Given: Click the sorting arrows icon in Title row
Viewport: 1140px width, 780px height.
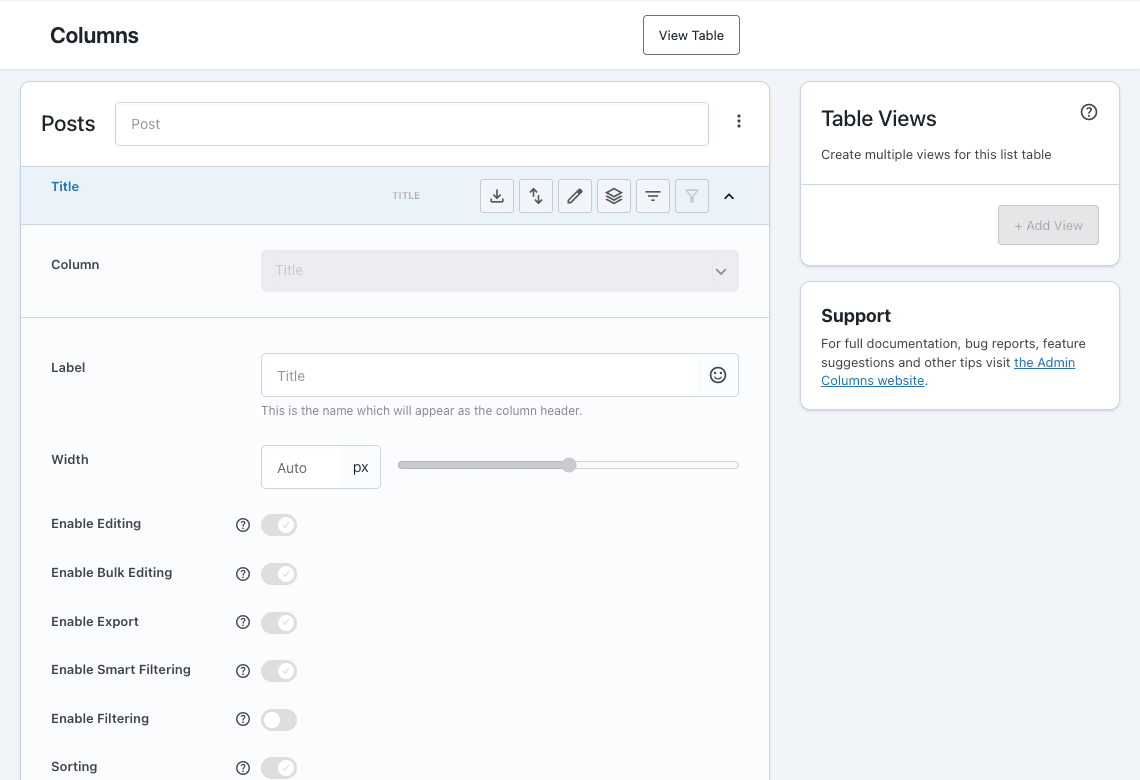Looking at the screenshot, I should 536,196.
